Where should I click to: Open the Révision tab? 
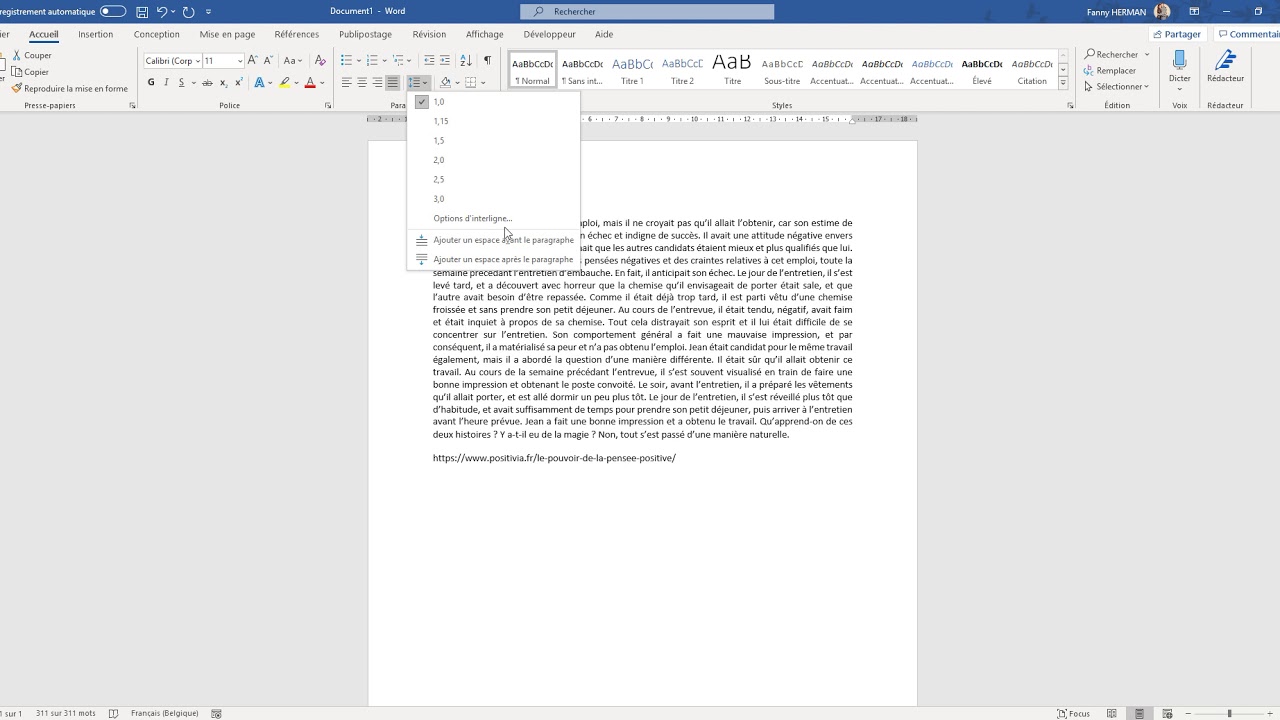429,34
